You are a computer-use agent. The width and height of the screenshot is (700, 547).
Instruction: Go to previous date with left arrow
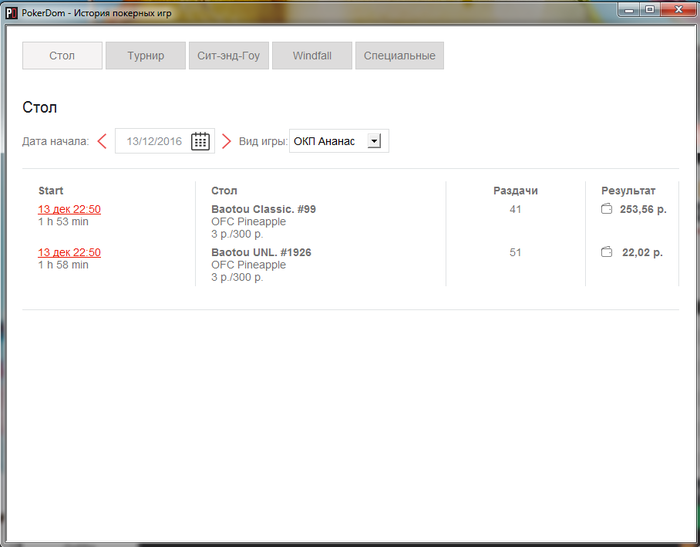[x=102, y=141]
